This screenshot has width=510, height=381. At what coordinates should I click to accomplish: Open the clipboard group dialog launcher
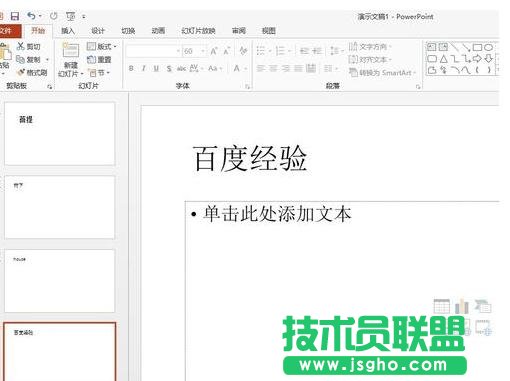coord(50,87)
